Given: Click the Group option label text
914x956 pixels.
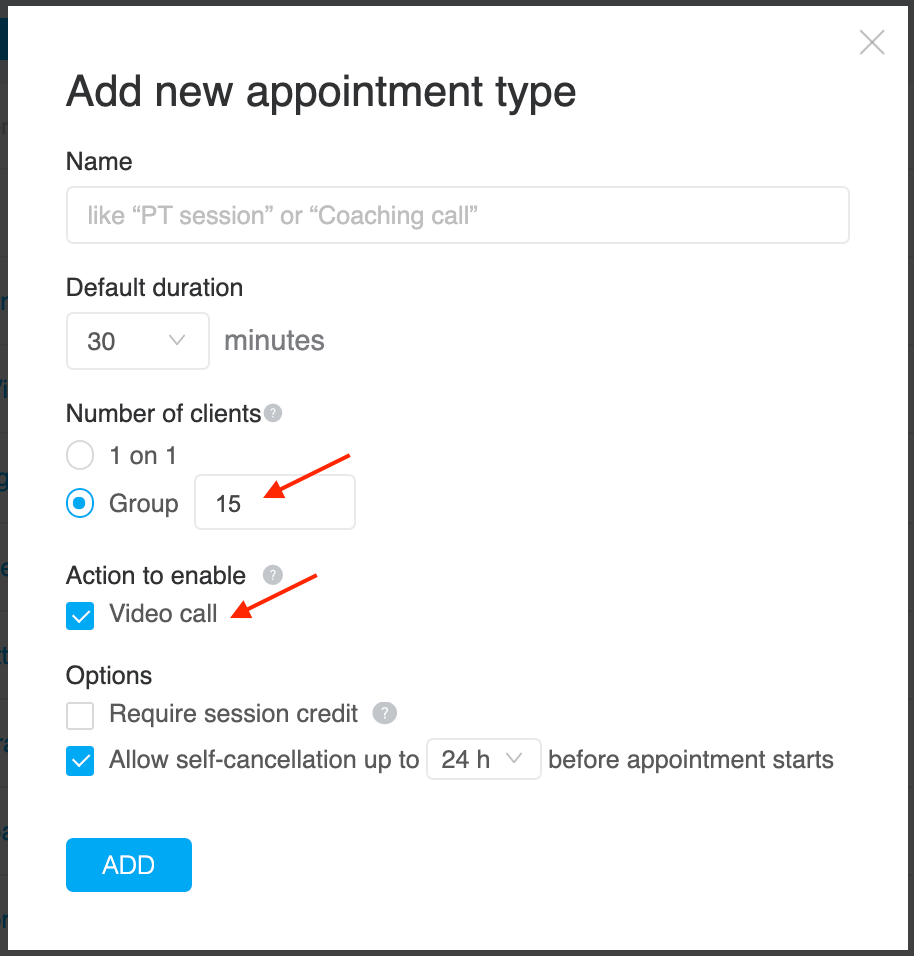Looking at the screenshot, I should click(x=144, y=504).
